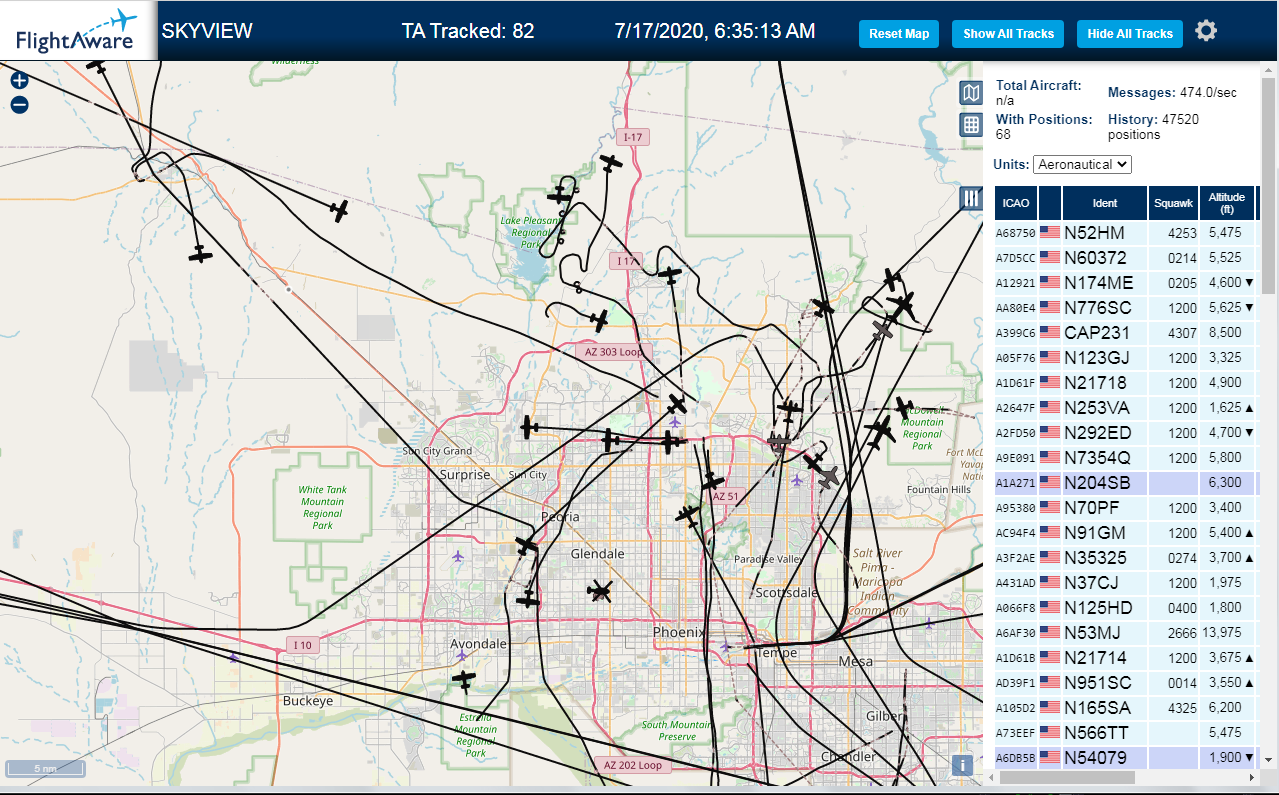Click the FlightAware logo
Screen dimensions: 1279x795
77,30
